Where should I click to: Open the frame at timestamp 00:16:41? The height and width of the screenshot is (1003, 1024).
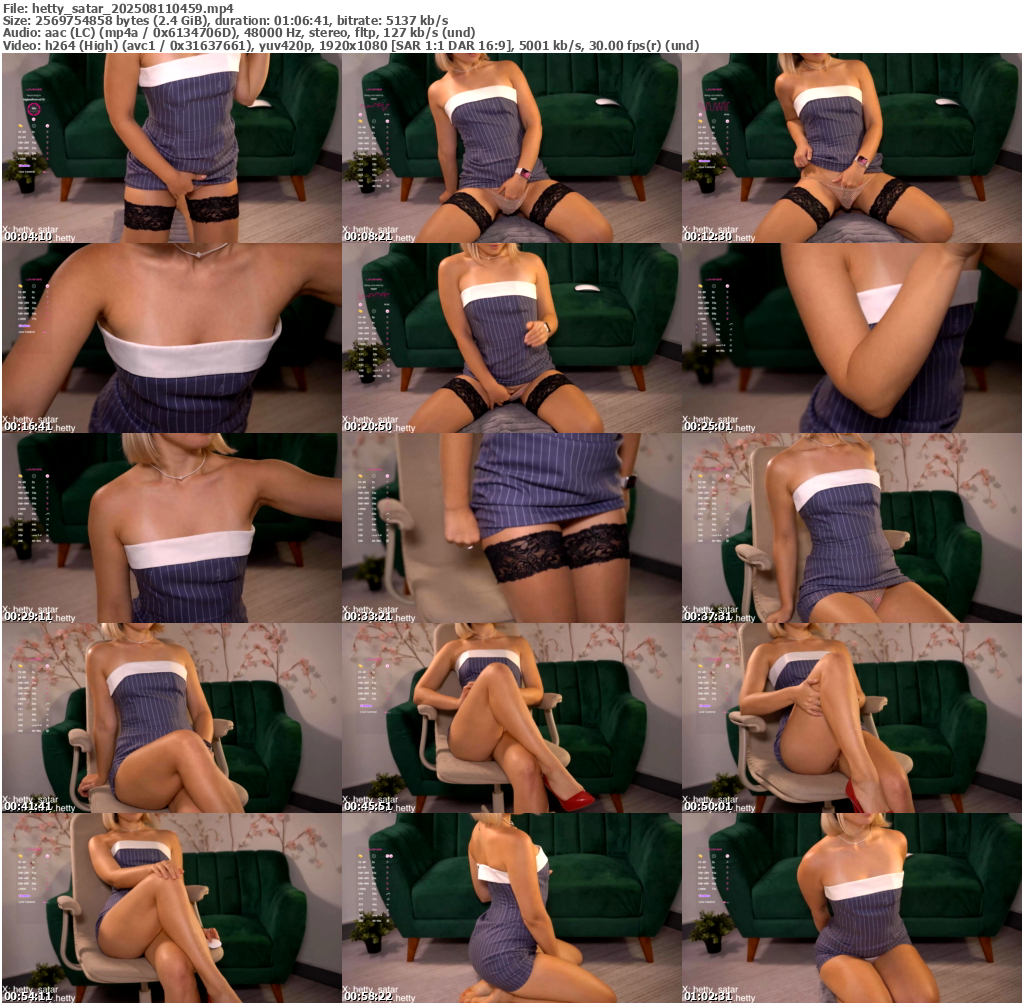171,338
